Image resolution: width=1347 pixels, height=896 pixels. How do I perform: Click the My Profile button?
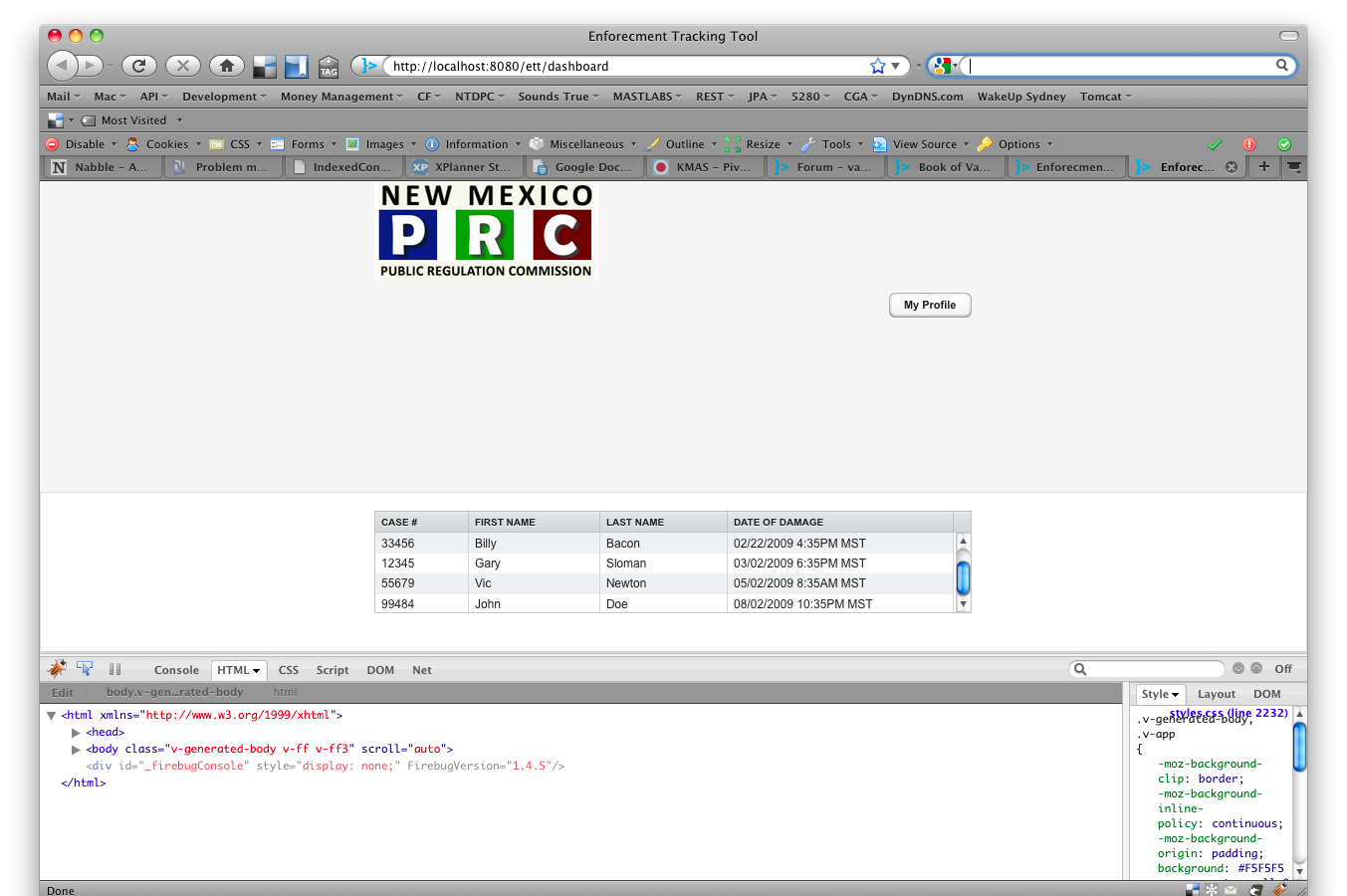point(929,305)
